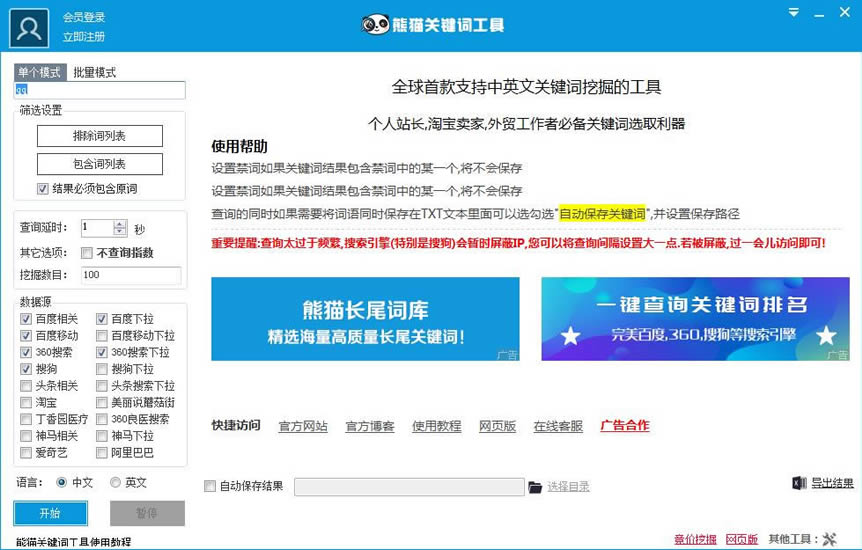
Task: Click the folder icon beside 选择目录
Action: point(535,487)
